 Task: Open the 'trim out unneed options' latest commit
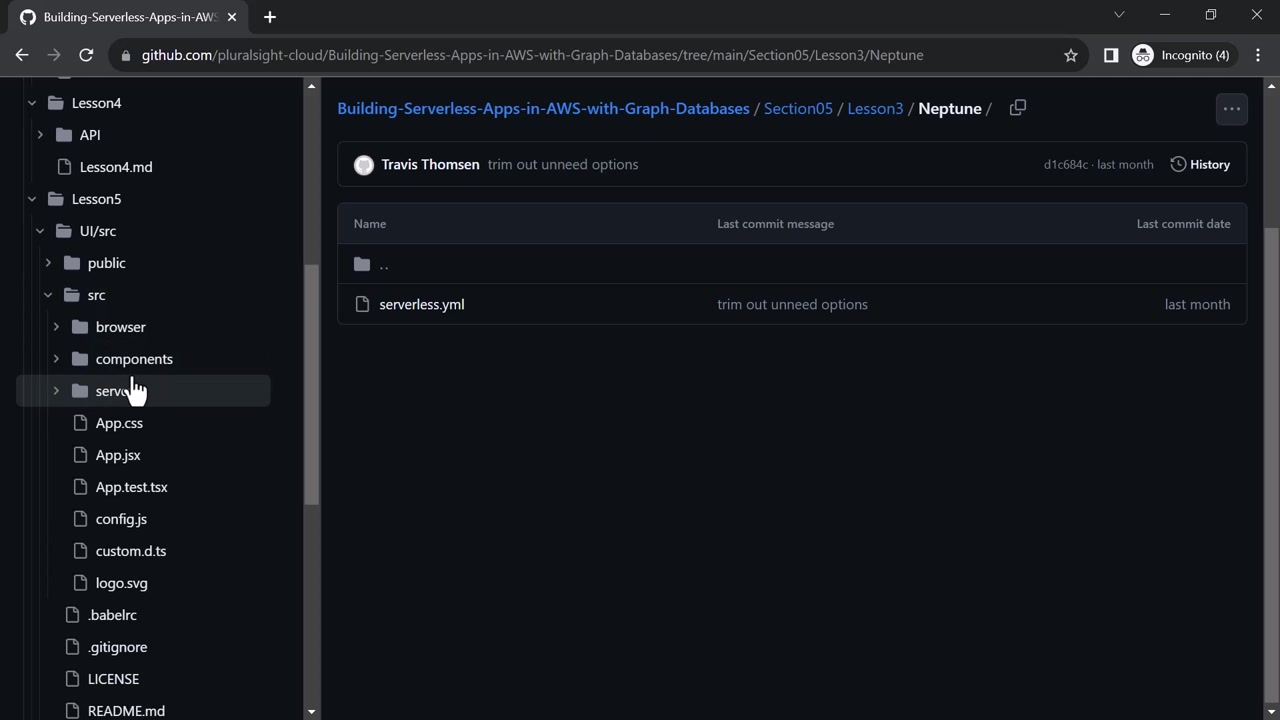[x=563, y=164]
